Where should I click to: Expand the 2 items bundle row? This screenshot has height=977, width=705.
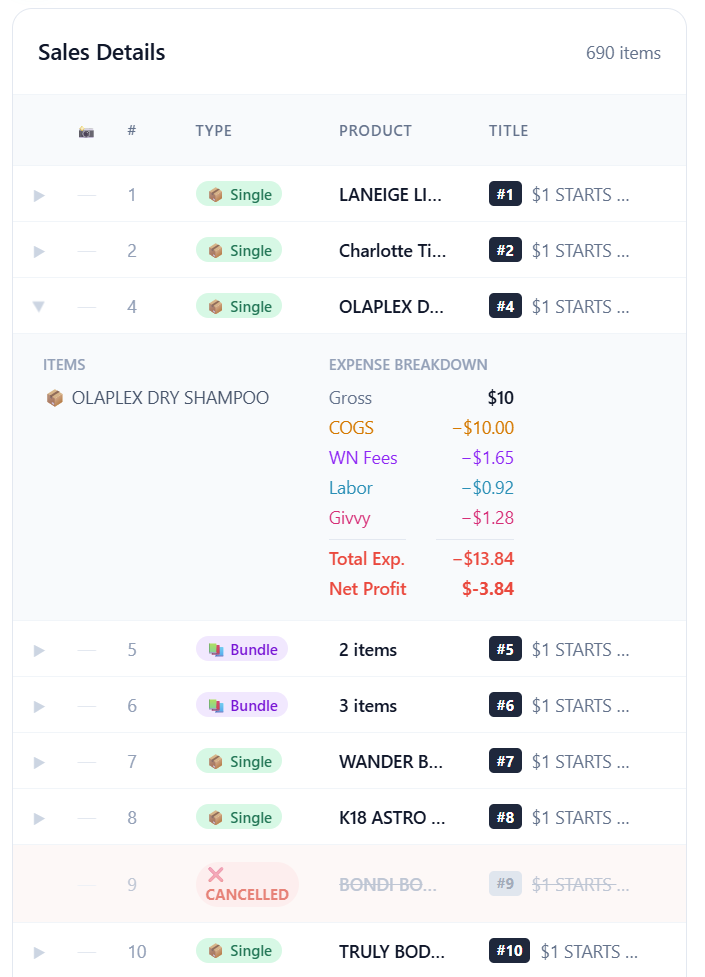(39, 650)
